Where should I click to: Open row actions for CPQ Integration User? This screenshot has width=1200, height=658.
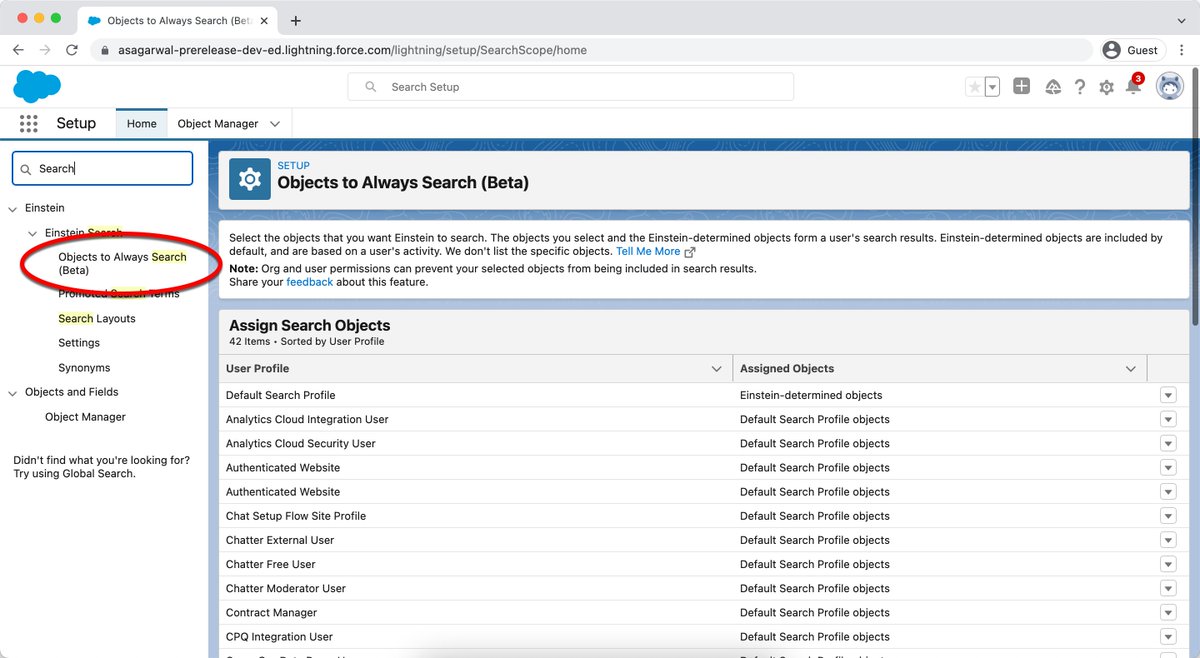pyautogui.click(x=1168, y=637)
